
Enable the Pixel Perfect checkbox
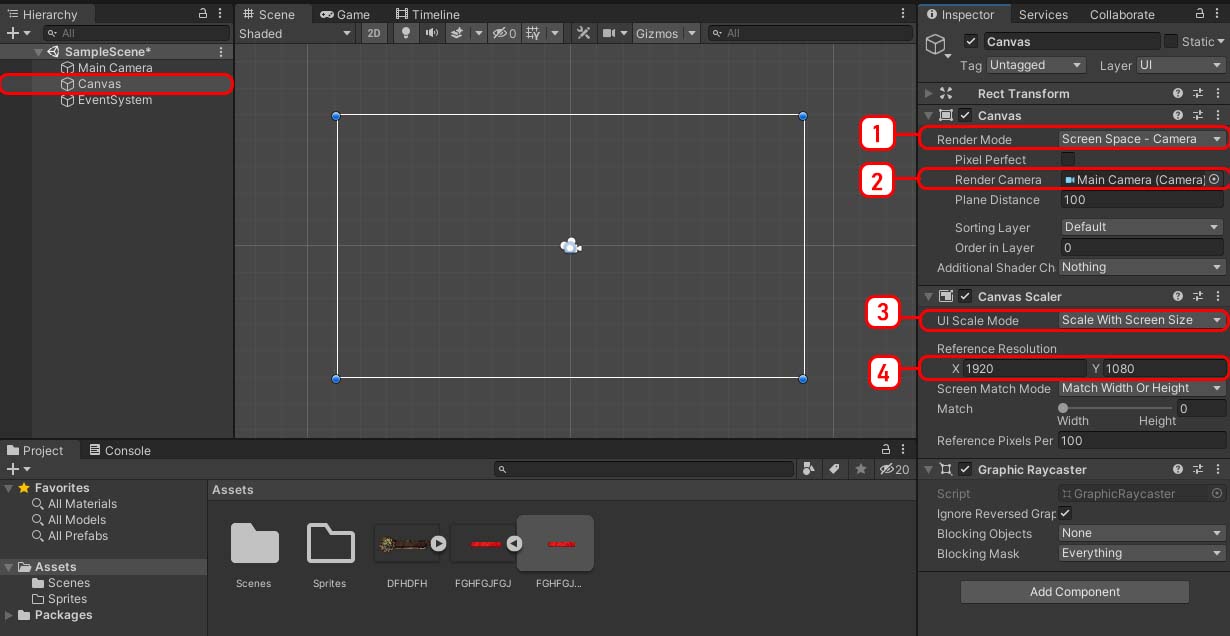pos(1068,160)
